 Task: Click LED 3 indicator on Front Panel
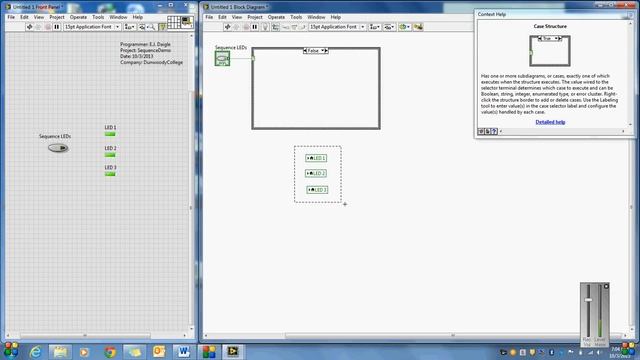(110, 174)
